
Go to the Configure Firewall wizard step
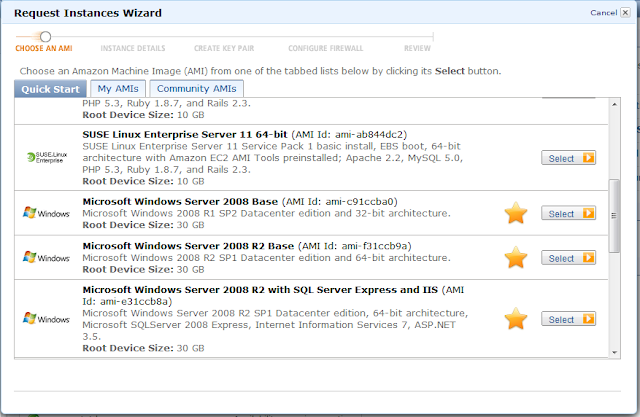325,48
